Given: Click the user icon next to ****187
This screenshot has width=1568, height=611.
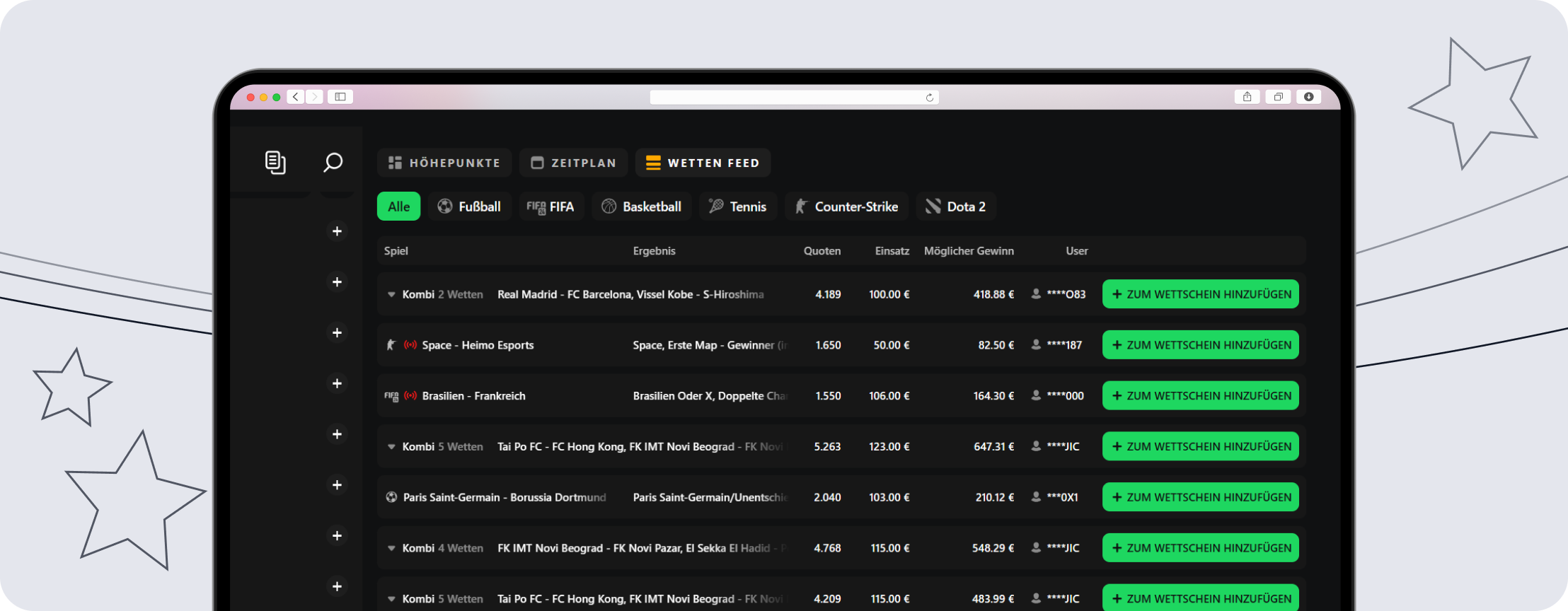Looking at the screenshot, I should click(x=1036, y=345).
